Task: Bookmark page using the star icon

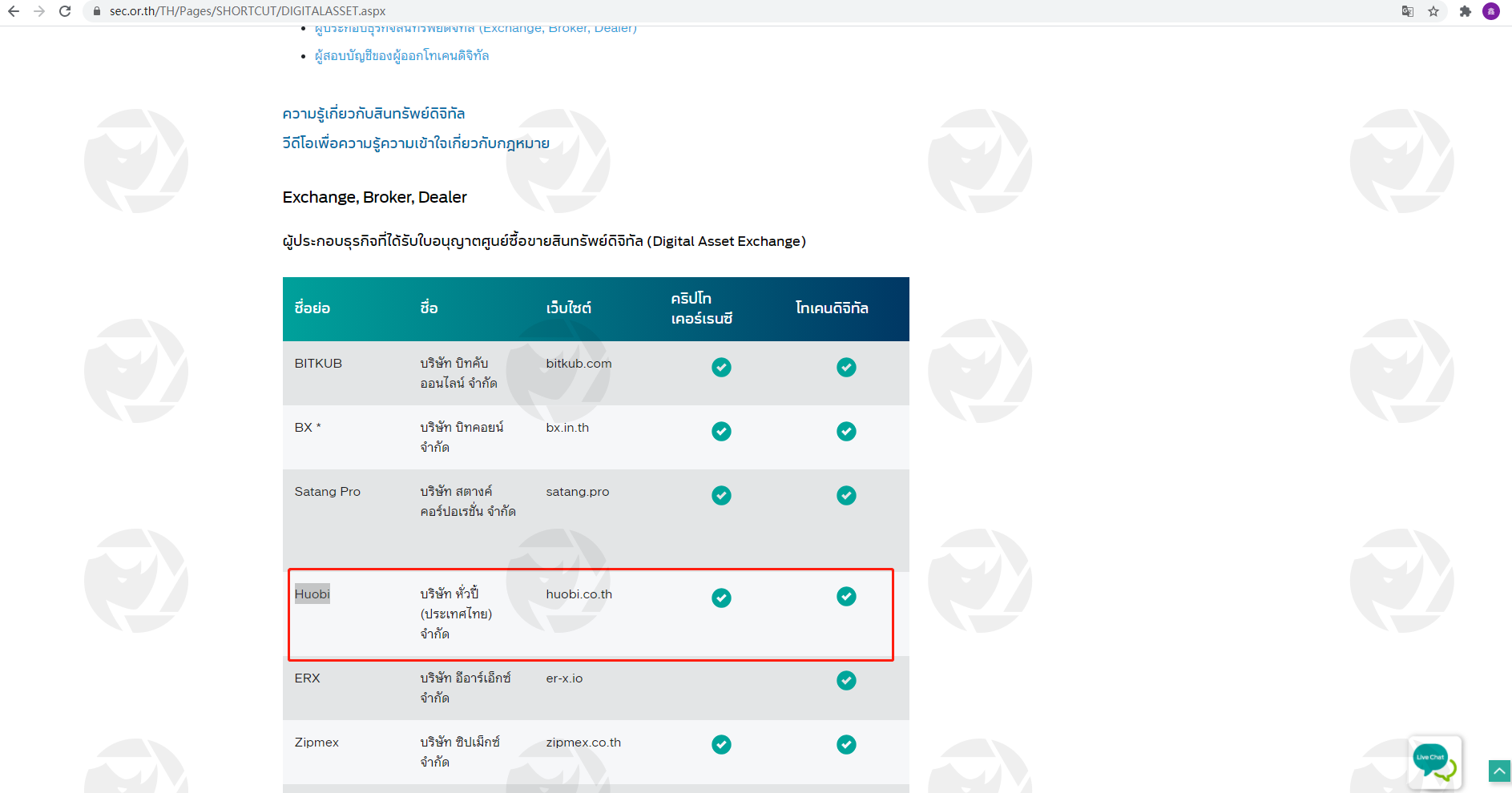Action: click(x=1433, y=11)
